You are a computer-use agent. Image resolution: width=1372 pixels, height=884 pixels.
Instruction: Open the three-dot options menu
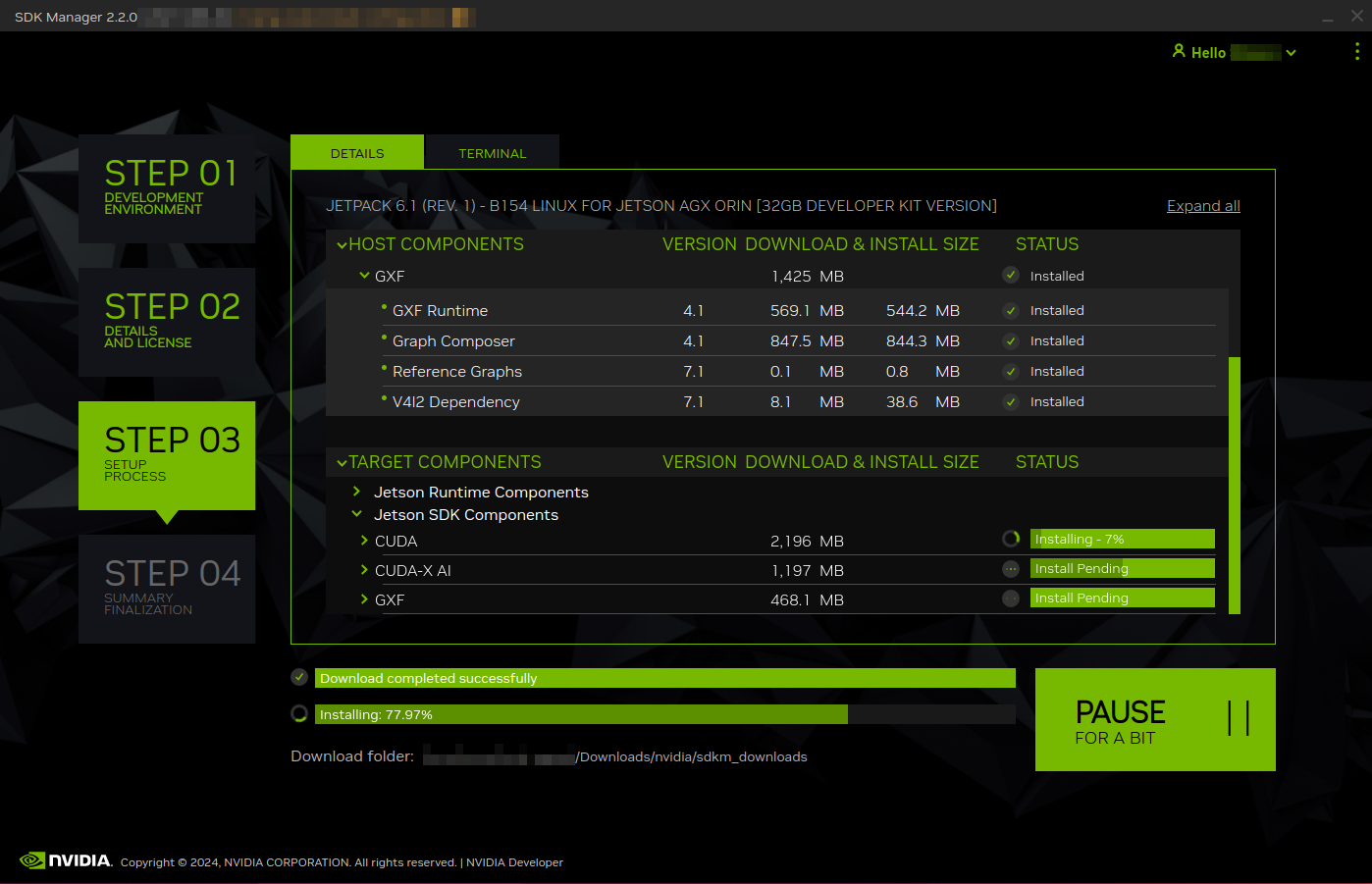click(1356, 51)
